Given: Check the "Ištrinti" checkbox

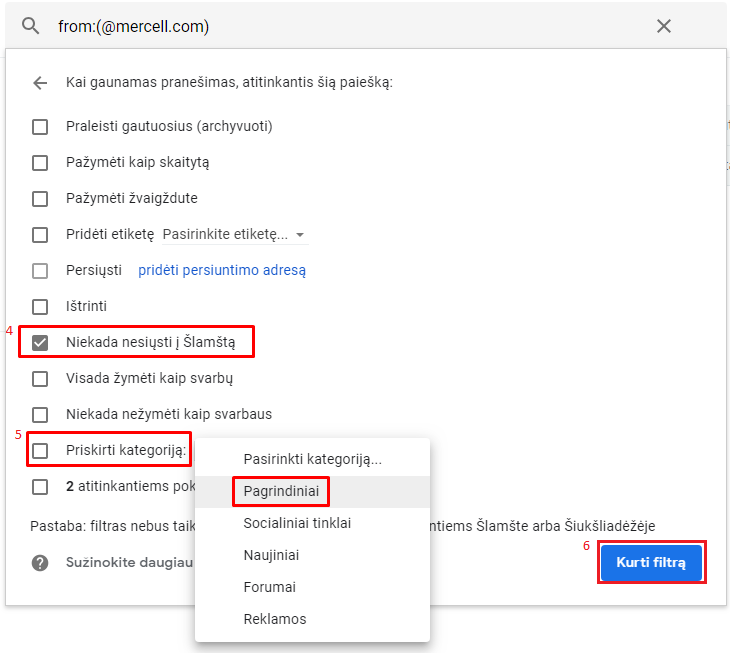Looking at the screenshot, I should point(40,307).
